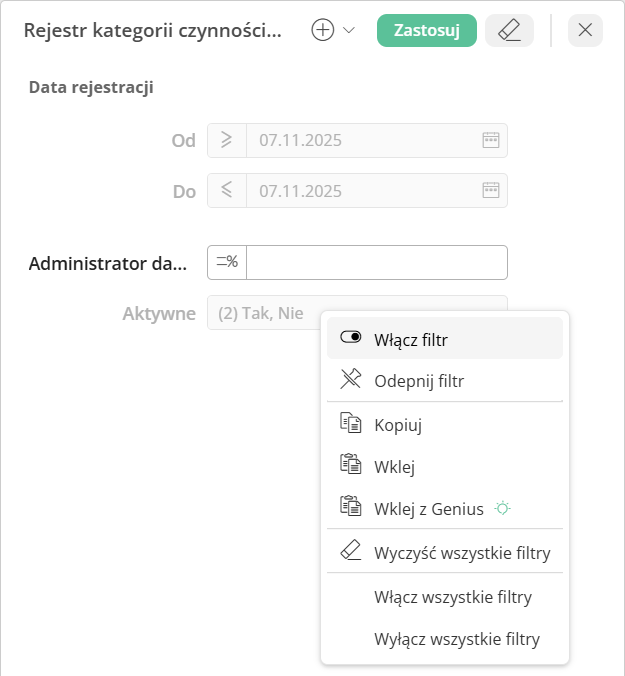This screenshot has height=676, width=625.
Task: Open calendar picker for the Do date
Action: pyautogui.click(x=491, y=191)
